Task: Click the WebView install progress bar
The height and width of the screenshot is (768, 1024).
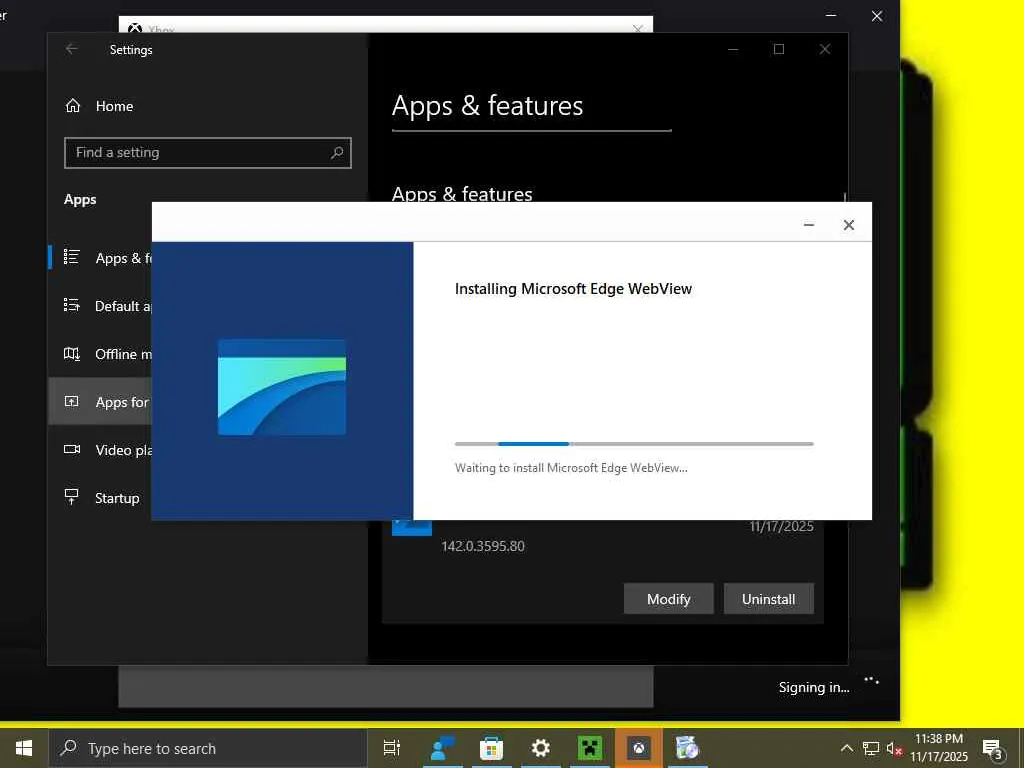Action: click(634, 444)
